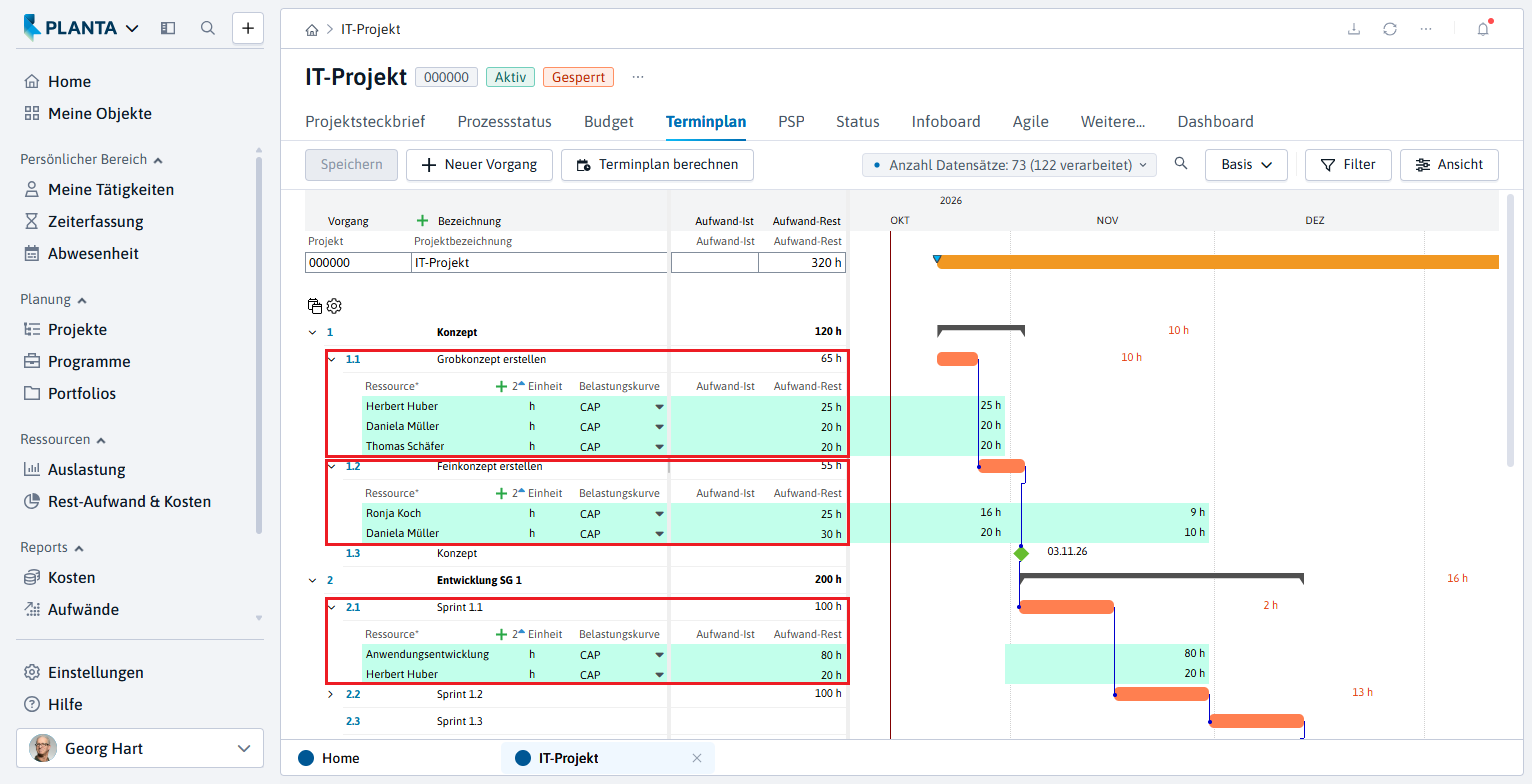
Task: Go to home via breadcrumb house icon
Action: (x=312, y=30)
